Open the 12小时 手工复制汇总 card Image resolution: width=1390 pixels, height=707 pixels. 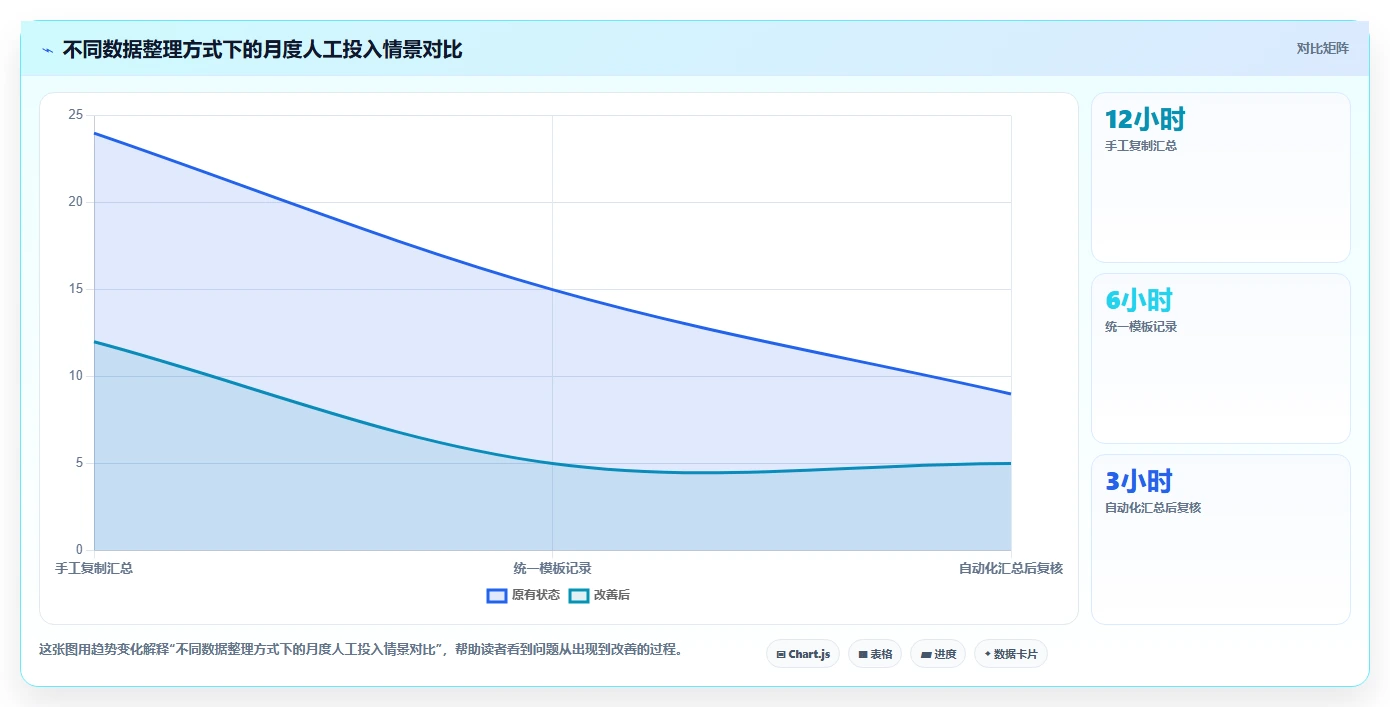[1221, 178]
